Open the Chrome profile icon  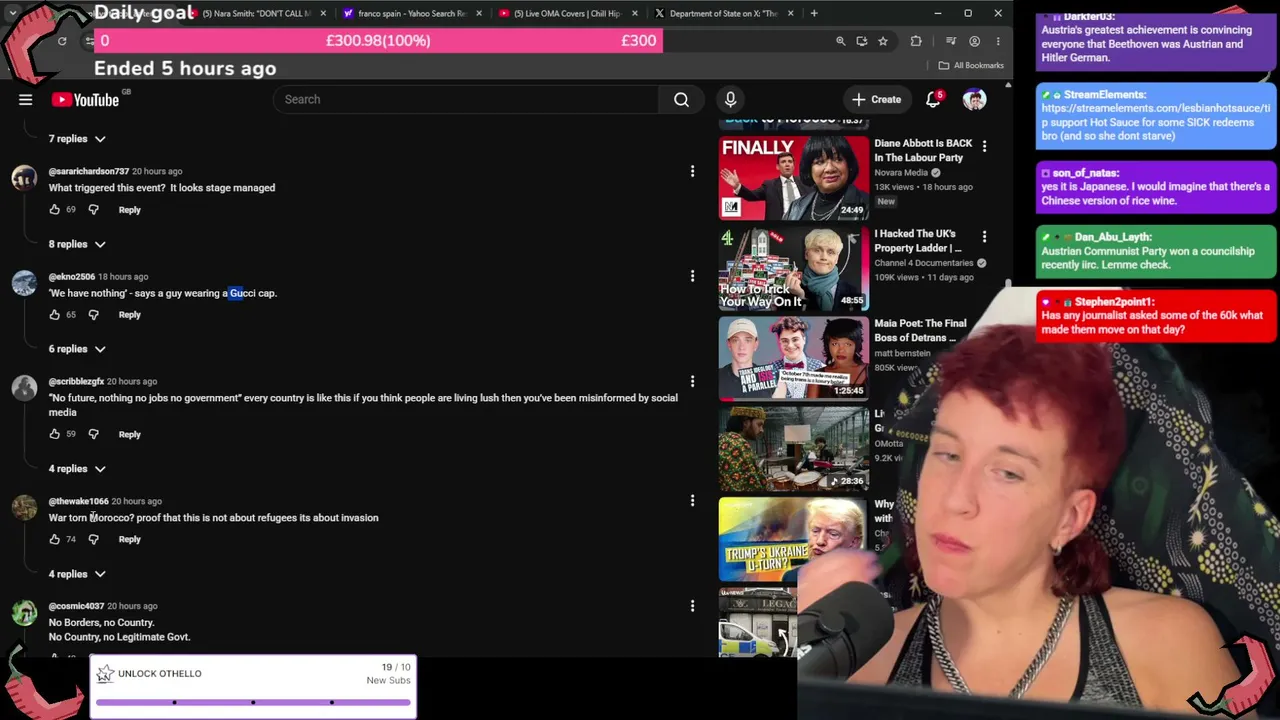[x=974, y=41]
